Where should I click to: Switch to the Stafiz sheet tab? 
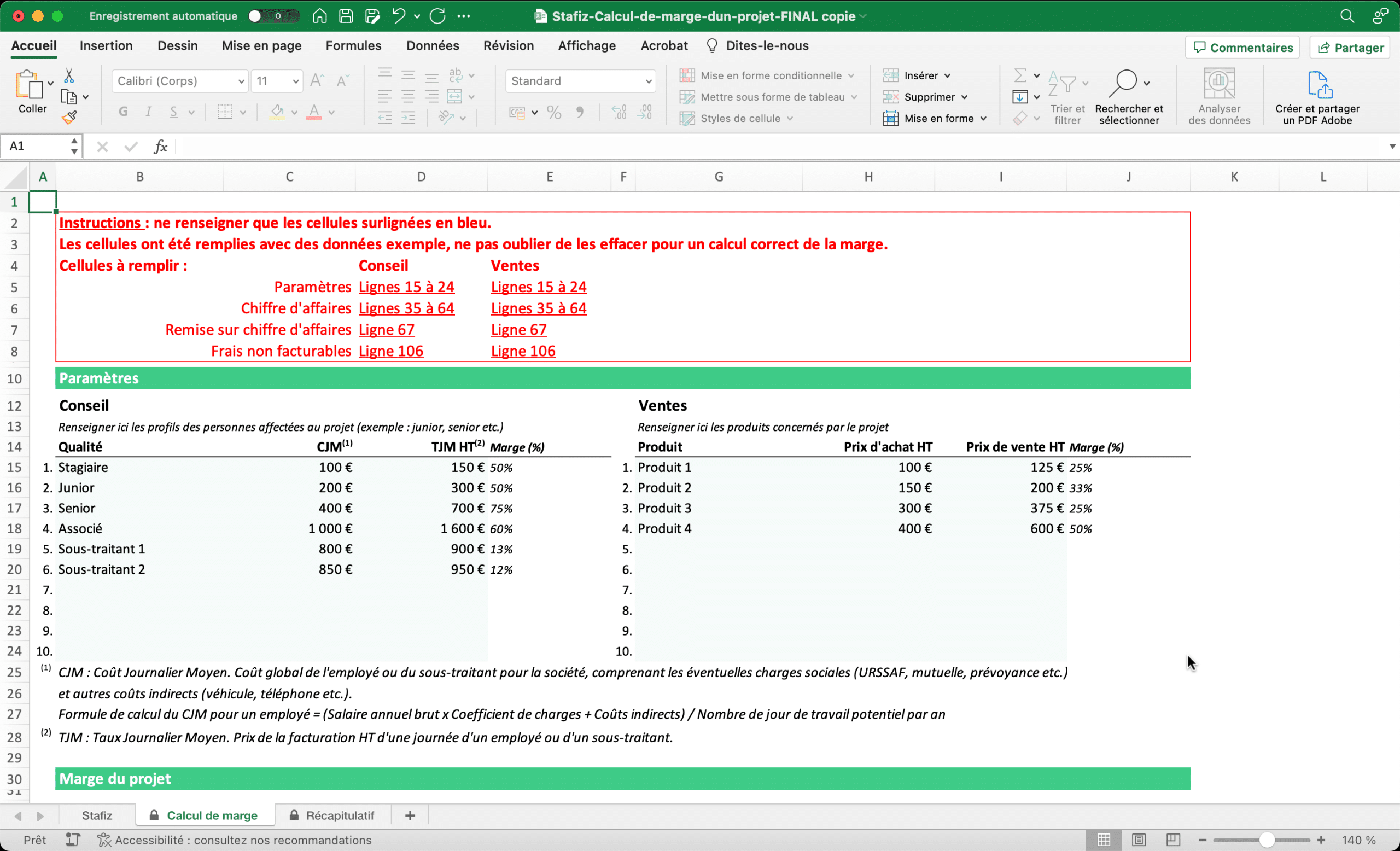[97, 815]
